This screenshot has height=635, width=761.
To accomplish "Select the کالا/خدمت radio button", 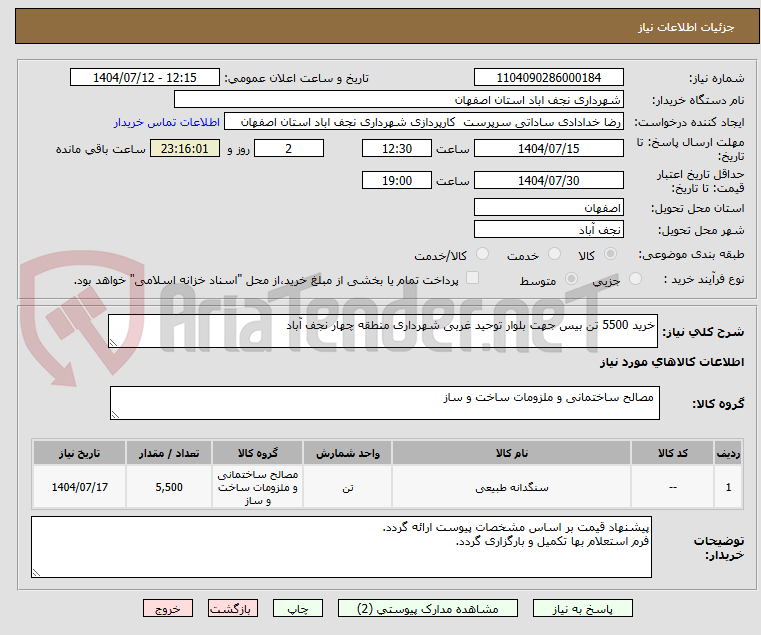I will pyautogui.click(x=482, y=254).
